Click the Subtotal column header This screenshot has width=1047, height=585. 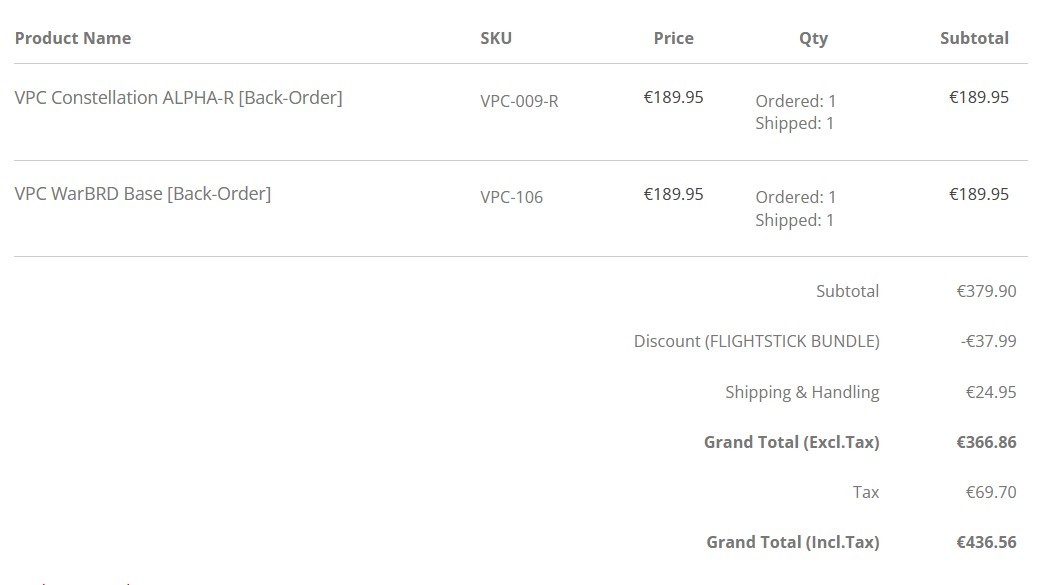click(x=974, y=38)
